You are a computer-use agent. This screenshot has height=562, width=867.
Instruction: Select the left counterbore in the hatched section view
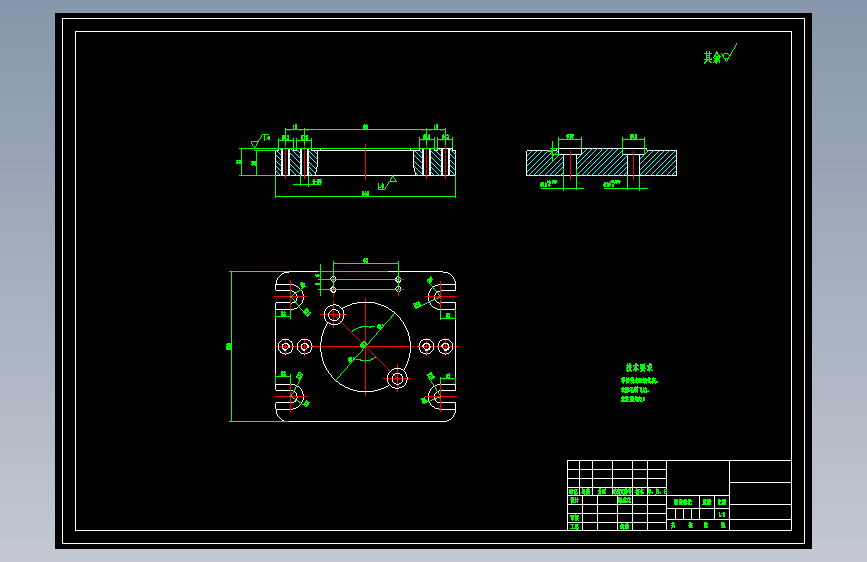tap(570, 151)
